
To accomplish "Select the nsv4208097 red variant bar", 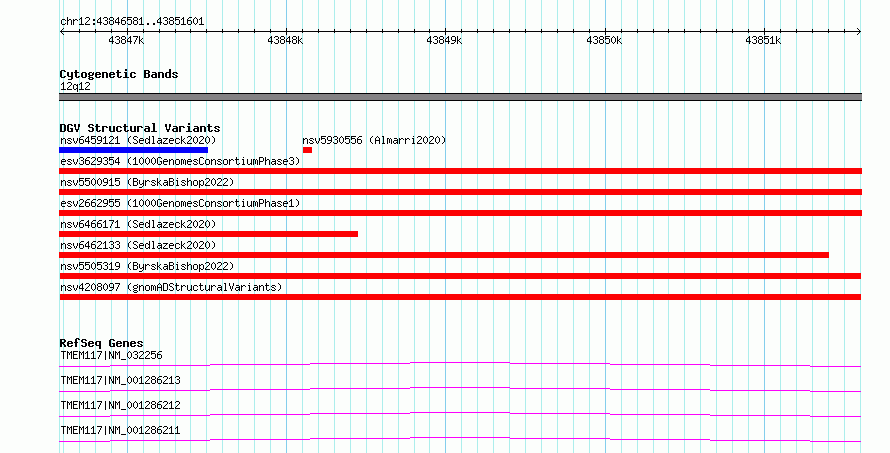I will 460,297.
